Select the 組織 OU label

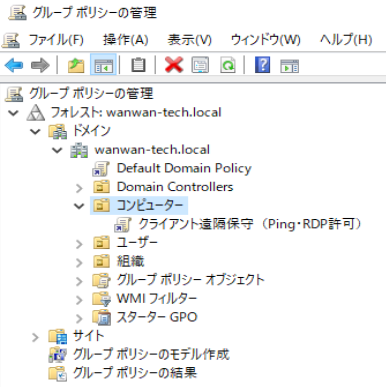[130, 261]
